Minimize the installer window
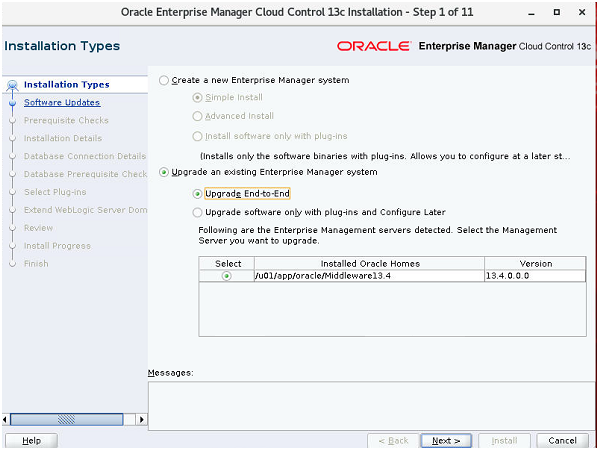Screen dimensions: 598x452 pyautogui.click(x=531, y=13)
